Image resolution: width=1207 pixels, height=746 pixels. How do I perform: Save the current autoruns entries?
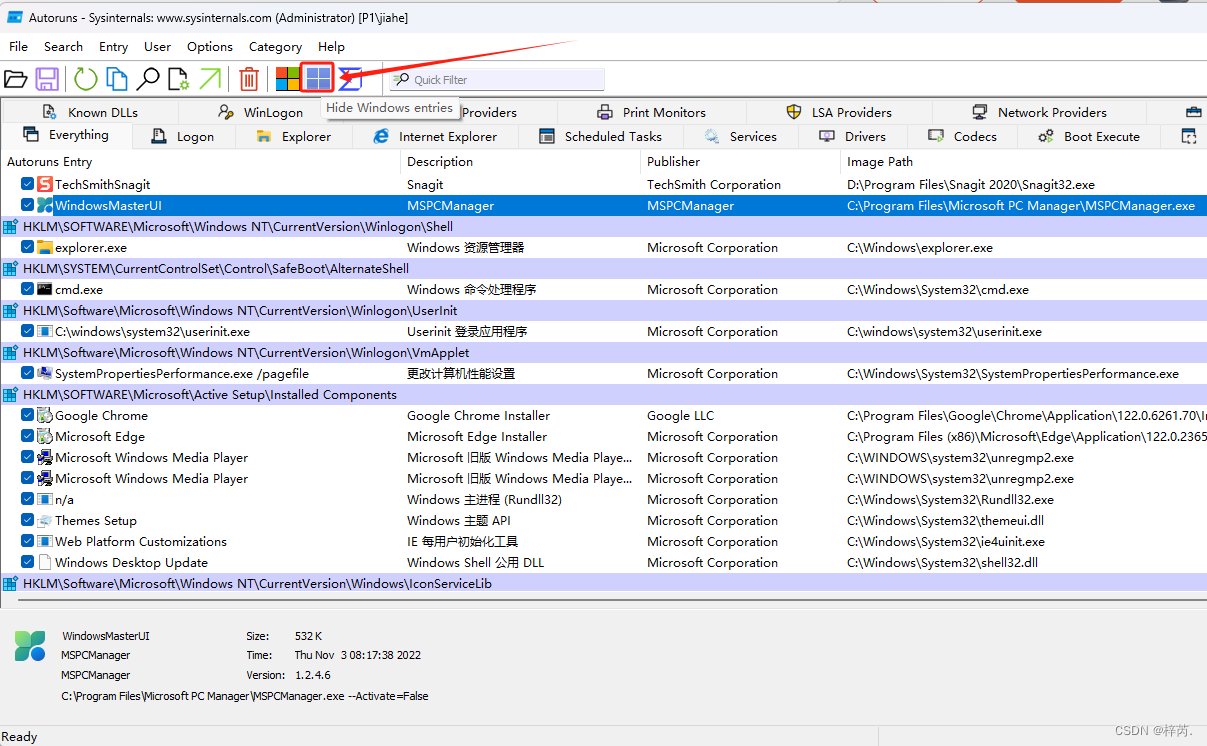(x=47, y=79)
